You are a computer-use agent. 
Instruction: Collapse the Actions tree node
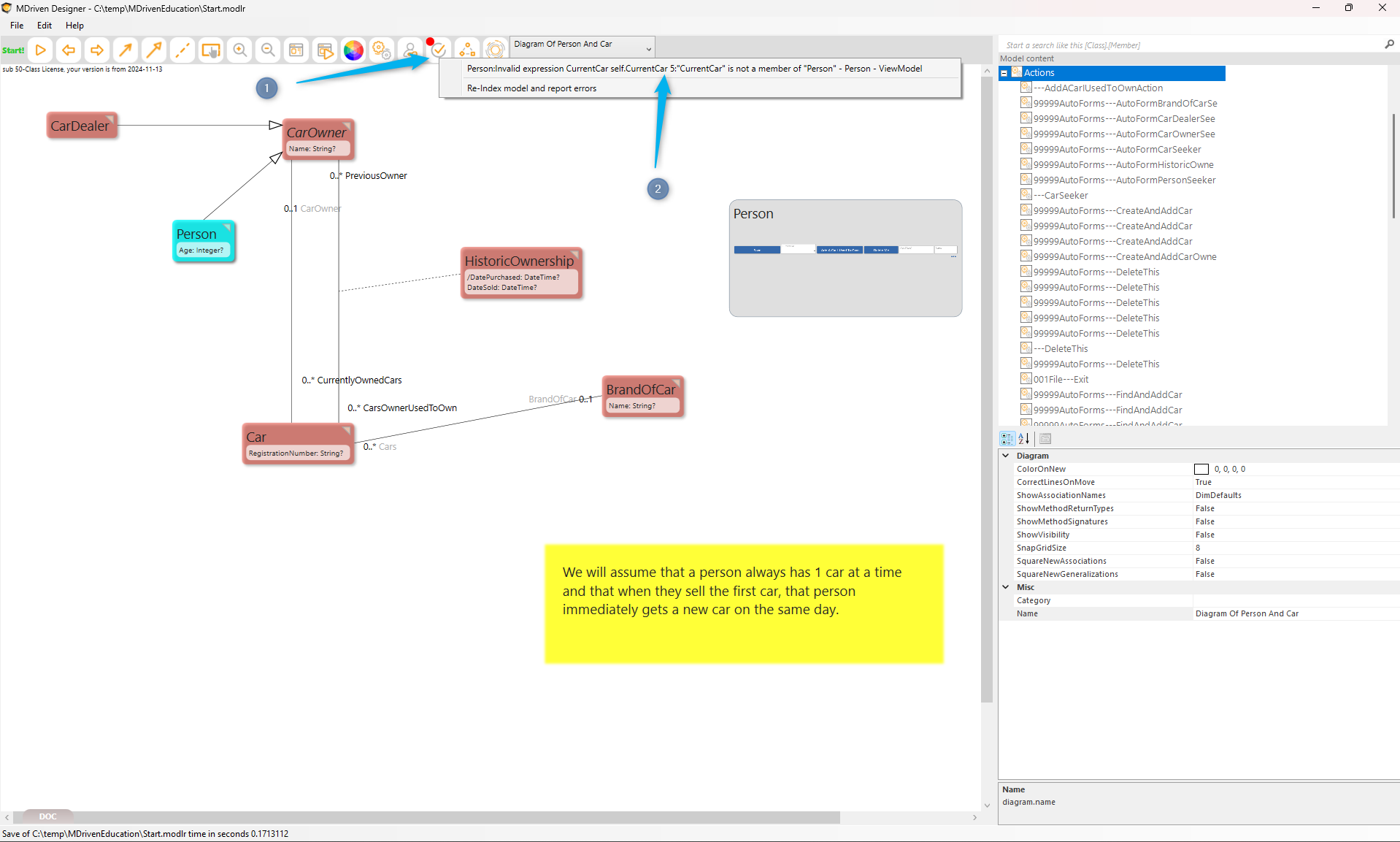tap(1004, 73)
